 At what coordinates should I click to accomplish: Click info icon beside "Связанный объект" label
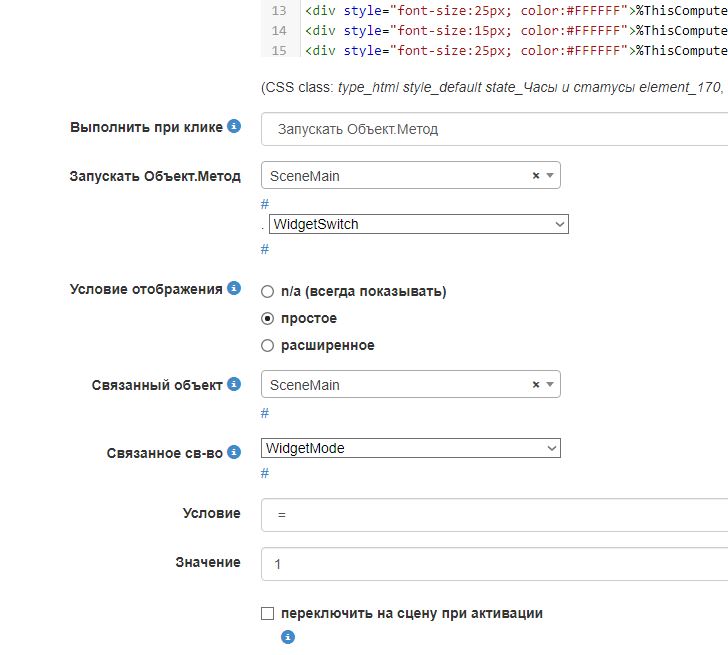pyautogui.click(x=234, y=384)
